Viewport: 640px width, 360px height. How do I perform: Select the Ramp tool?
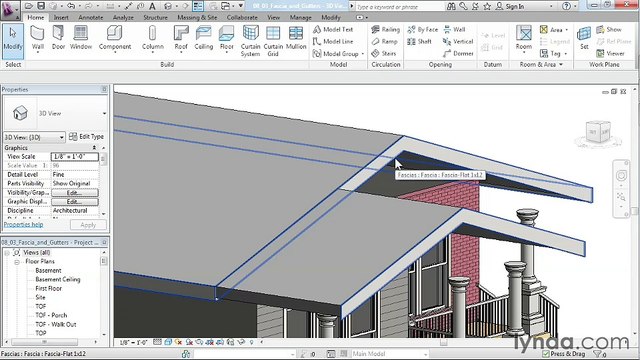(384, 41)
